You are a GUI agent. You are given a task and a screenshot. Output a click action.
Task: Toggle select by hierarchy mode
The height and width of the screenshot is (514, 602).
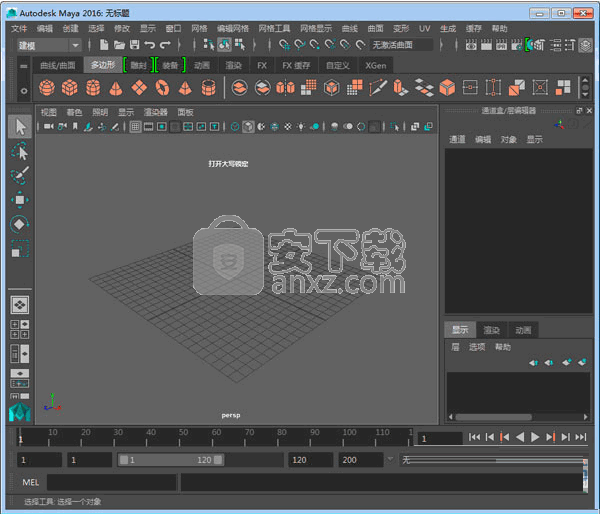[x=209, y=45]
